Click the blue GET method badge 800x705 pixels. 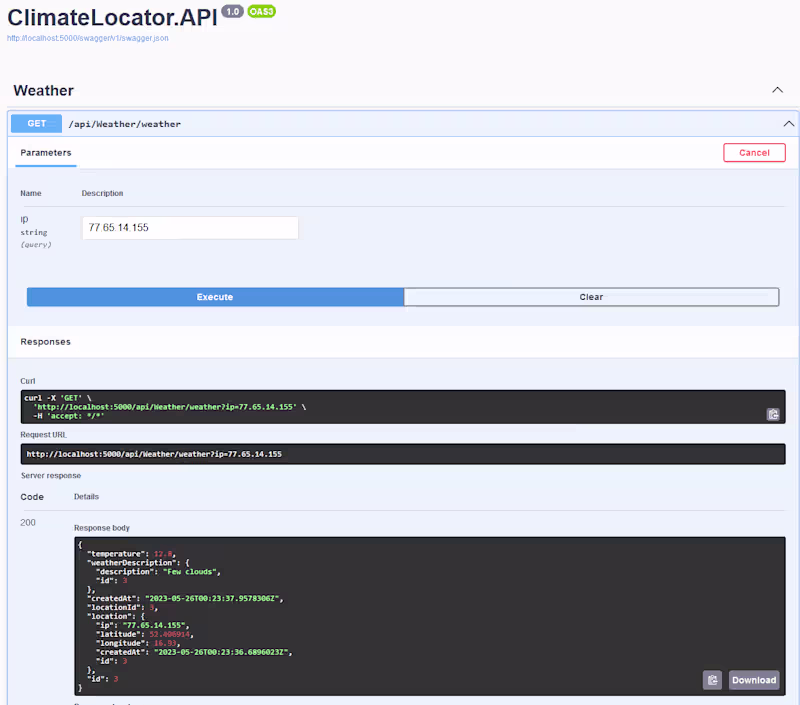tap(36, 124)
